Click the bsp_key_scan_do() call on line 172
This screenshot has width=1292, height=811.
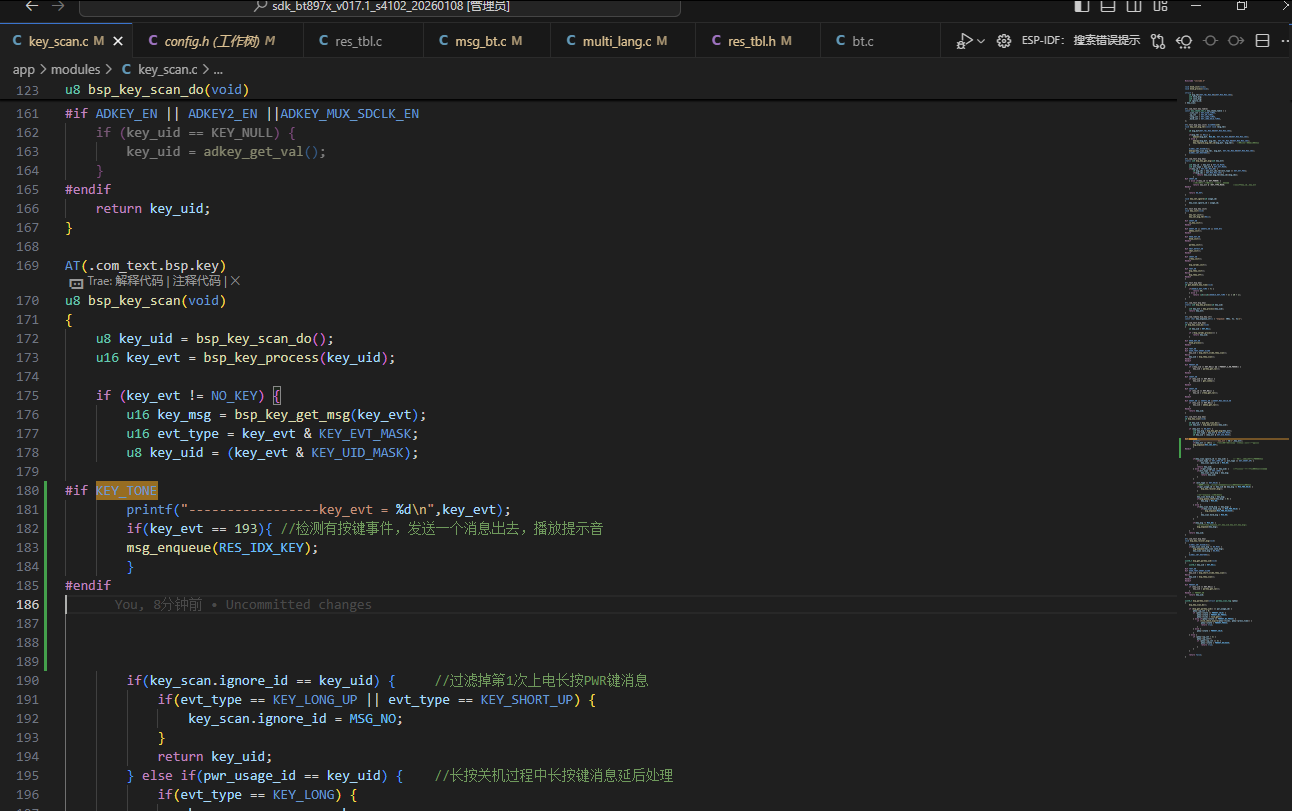[x=264, y=338]
